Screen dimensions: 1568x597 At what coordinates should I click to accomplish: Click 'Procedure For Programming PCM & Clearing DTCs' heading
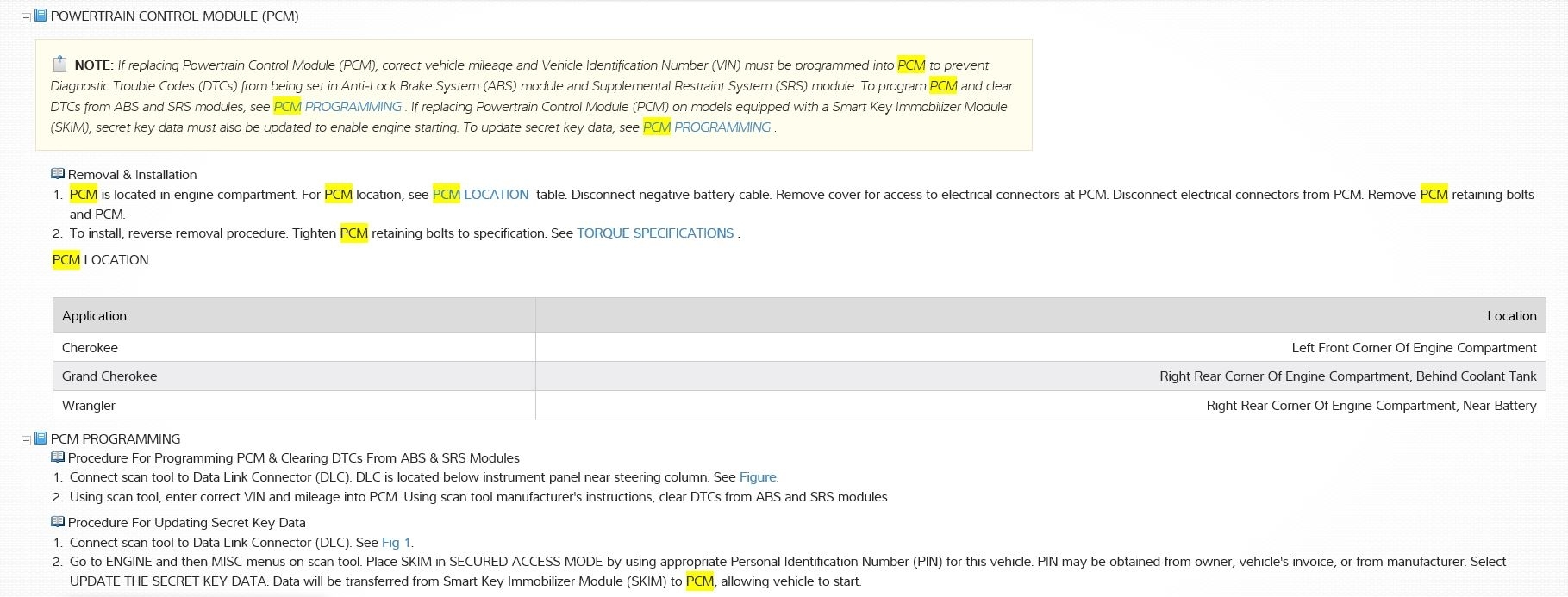click(x=294, y=458)
